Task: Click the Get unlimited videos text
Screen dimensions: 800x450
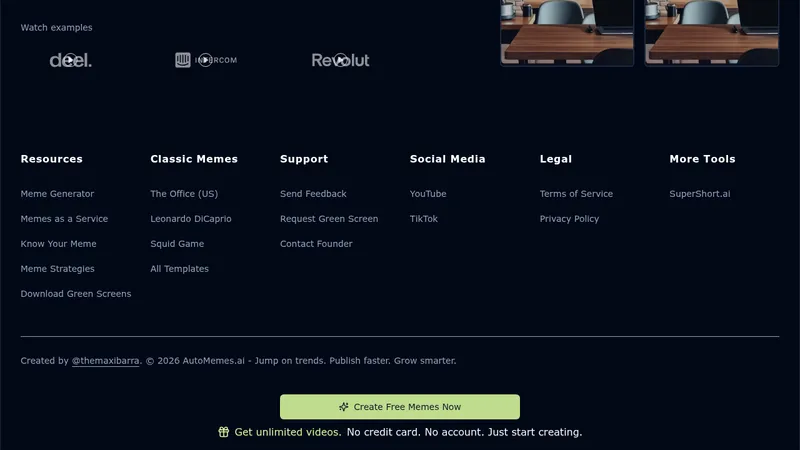Action: tap(288, 432)
